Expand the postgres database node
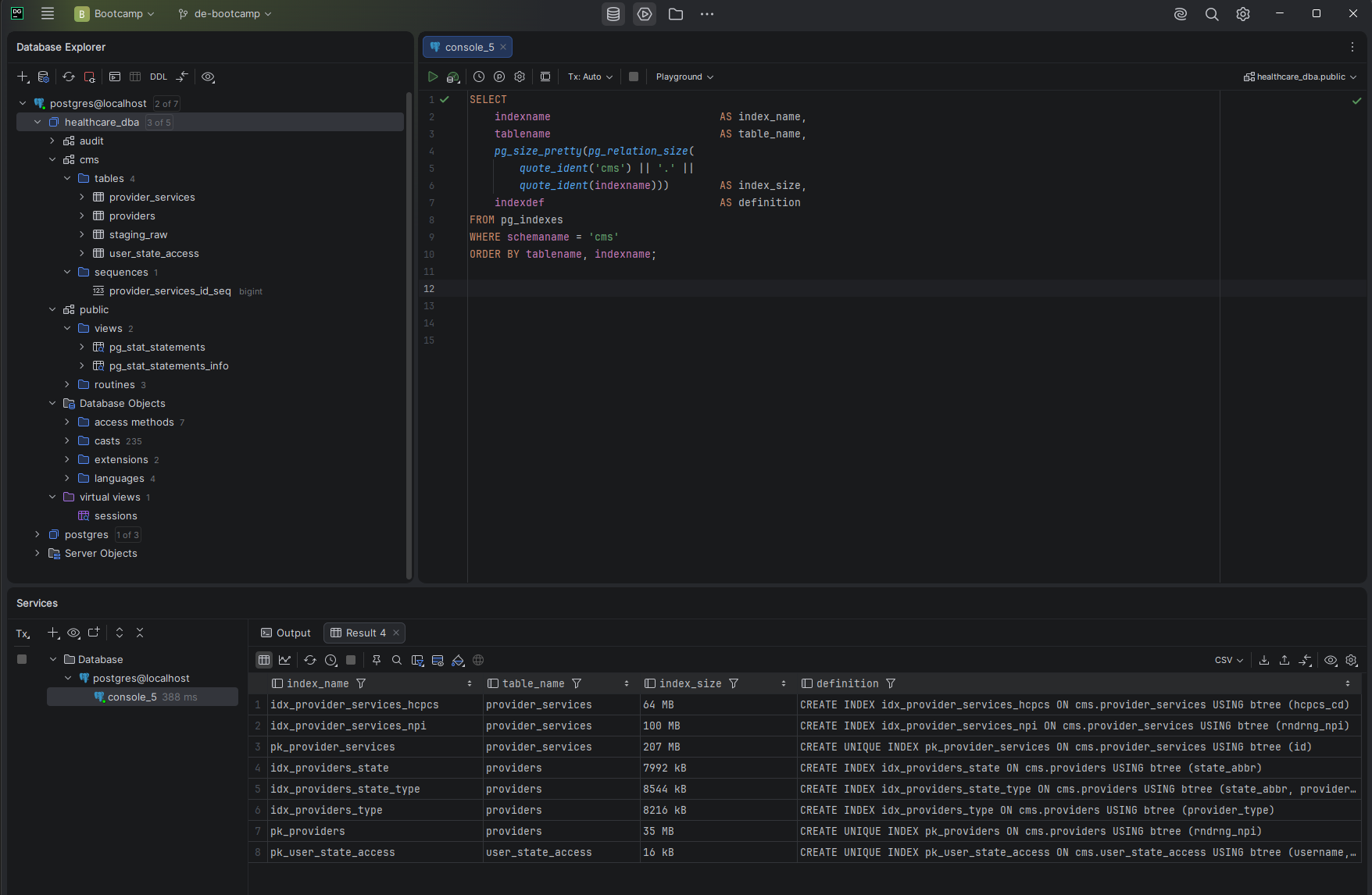 [x=38, y=534]
